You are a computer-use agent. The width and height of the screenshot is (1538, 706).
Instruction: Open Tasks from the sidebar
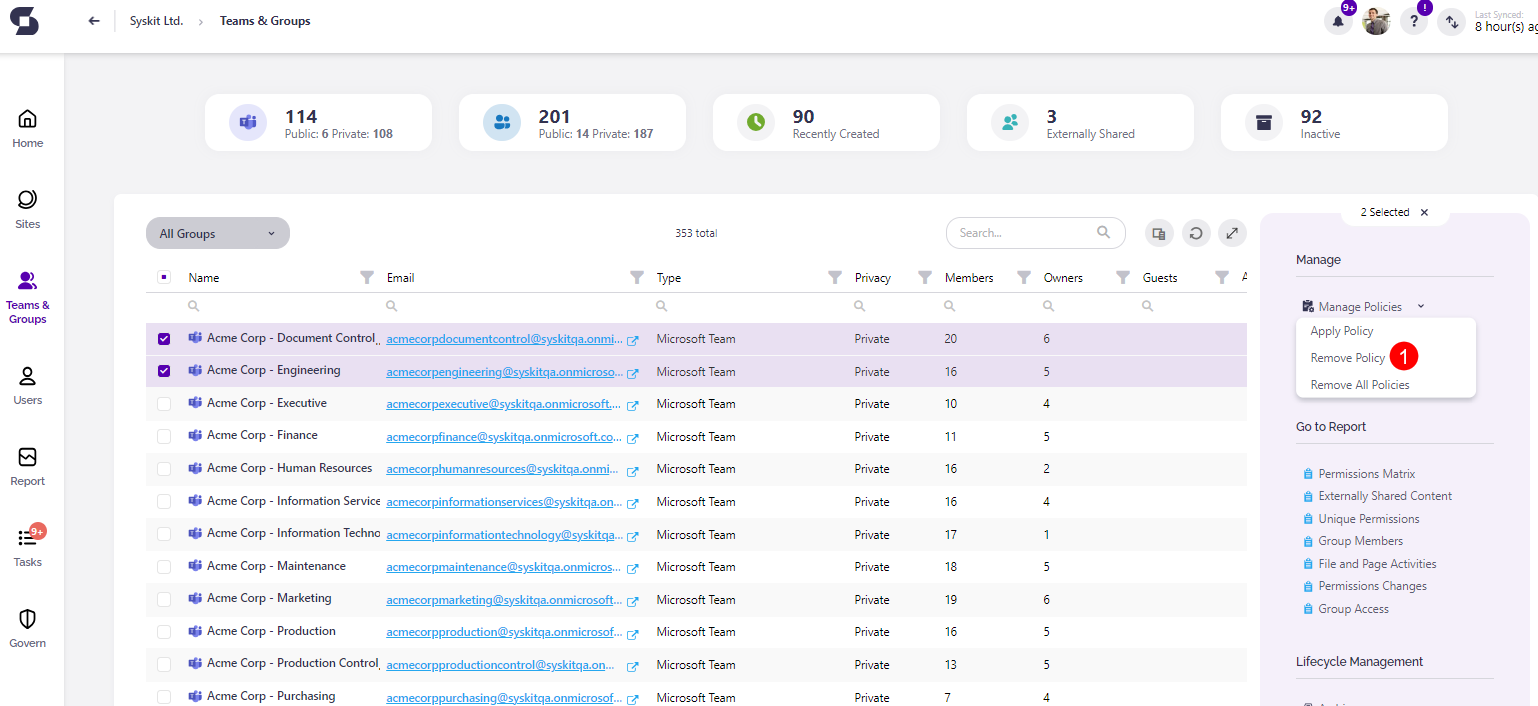tap(27, 546)
